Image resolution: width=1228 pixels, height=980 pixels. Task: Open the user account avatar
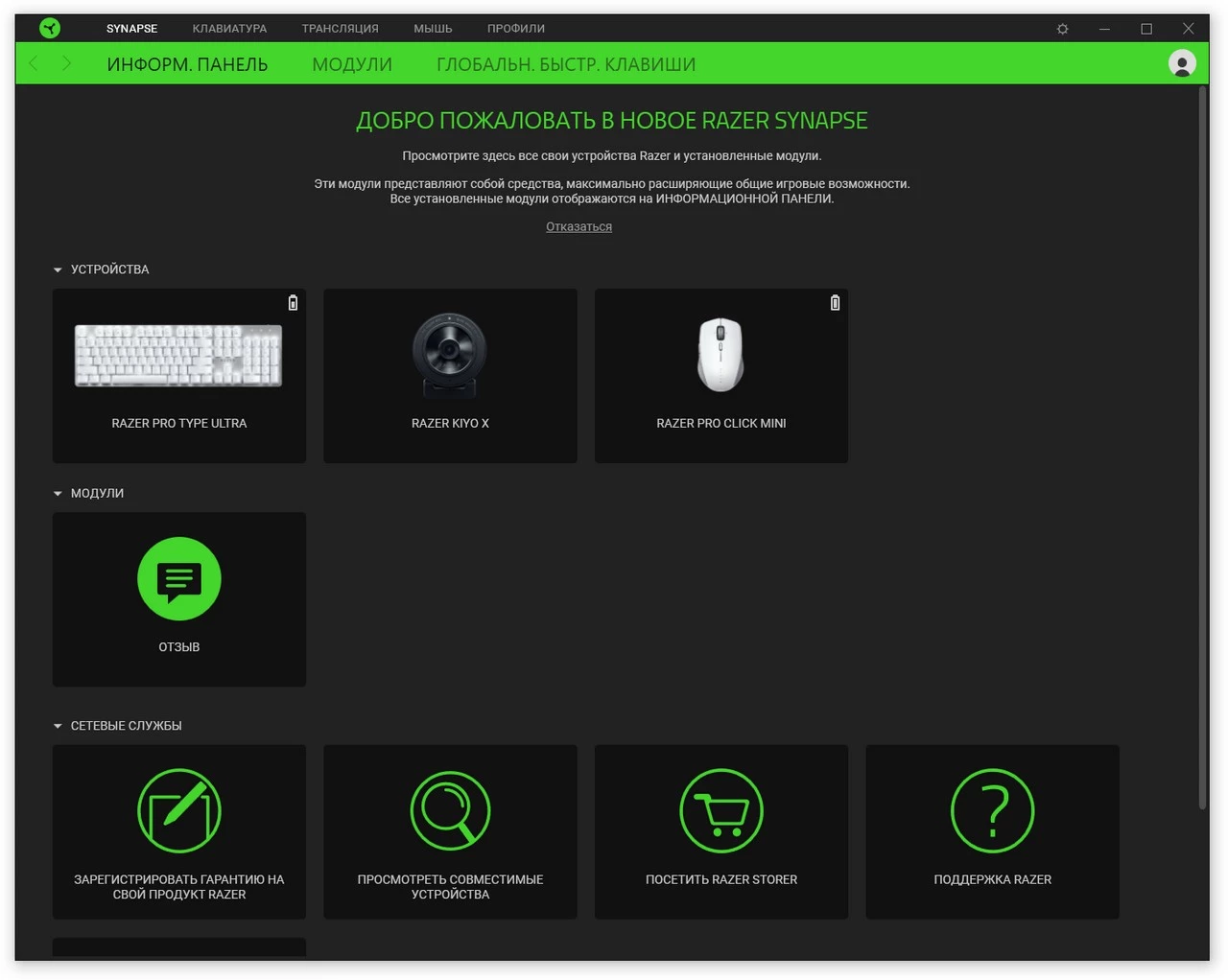[1182, 63]
